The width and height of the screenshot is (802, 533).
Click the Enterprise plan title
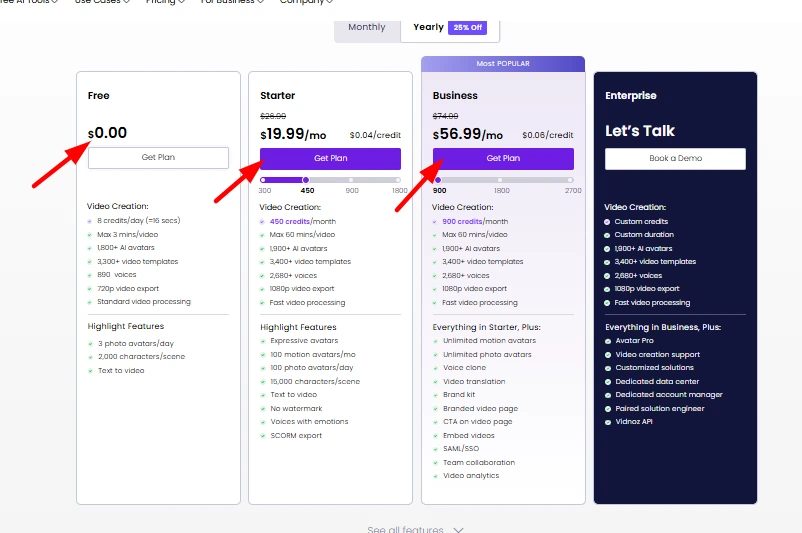pyautogui.click(x=631, y=96)
